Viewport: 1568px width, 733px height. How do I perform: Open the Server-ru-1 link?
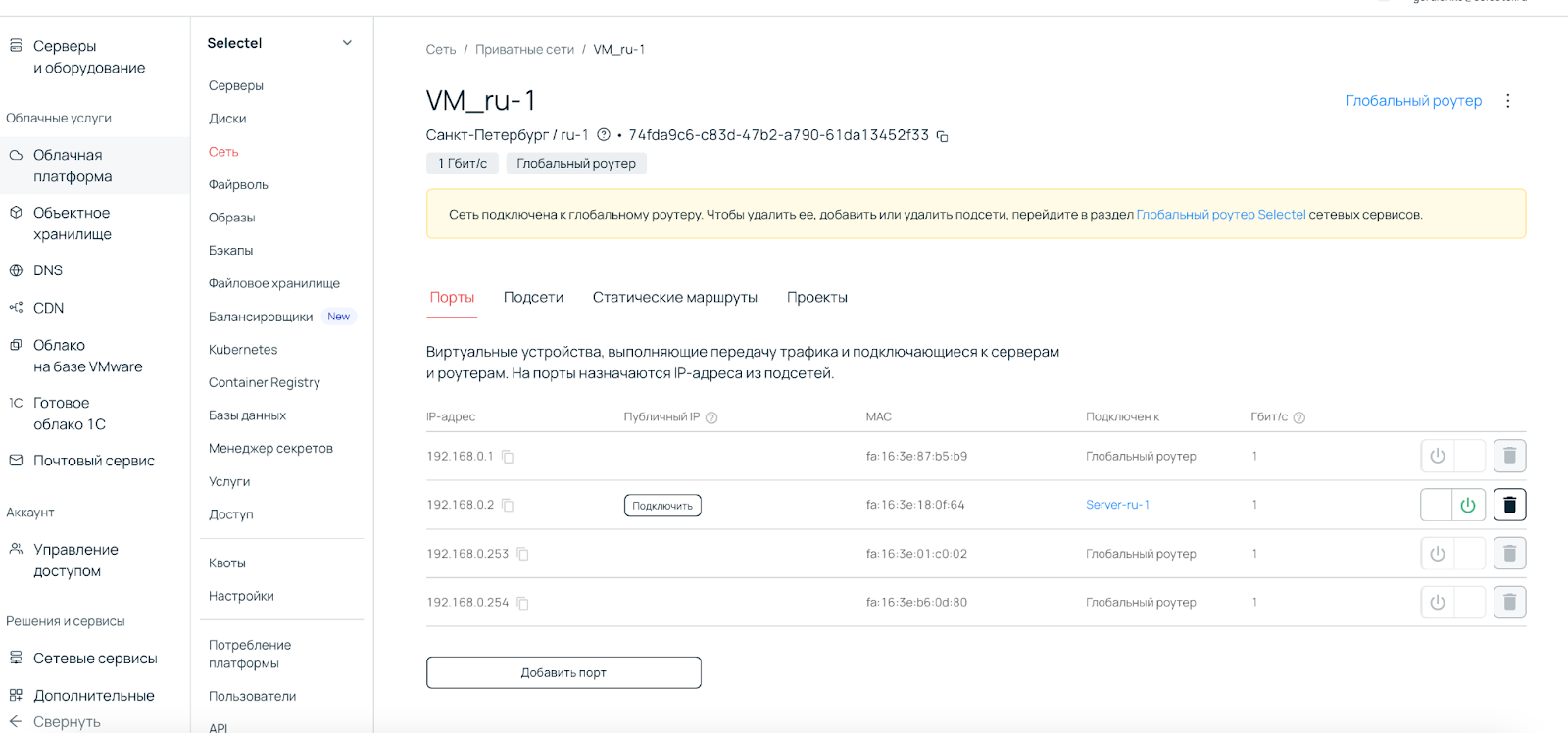coord(1117,505)
